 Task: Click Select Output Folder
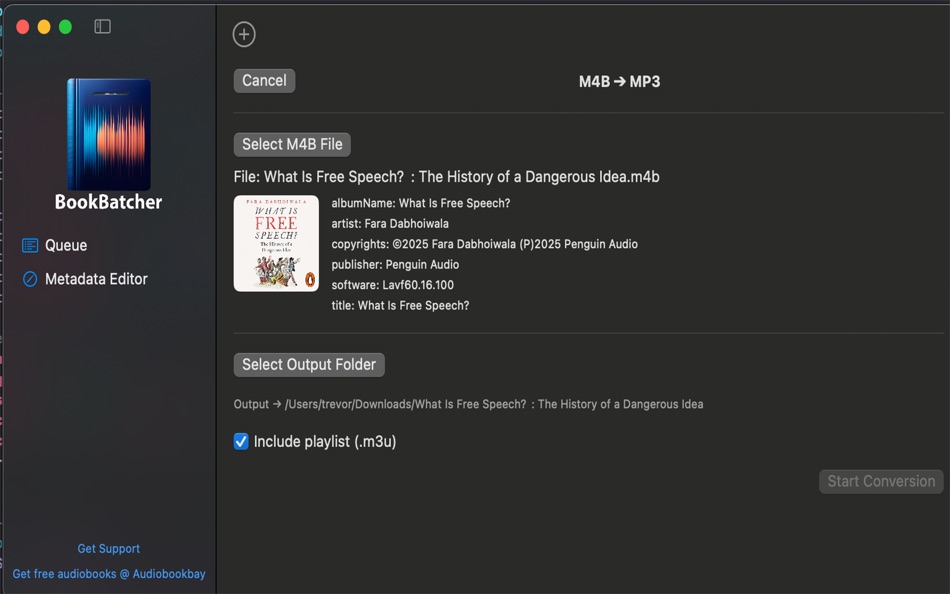pyautogui.click(x=308, y=364)
